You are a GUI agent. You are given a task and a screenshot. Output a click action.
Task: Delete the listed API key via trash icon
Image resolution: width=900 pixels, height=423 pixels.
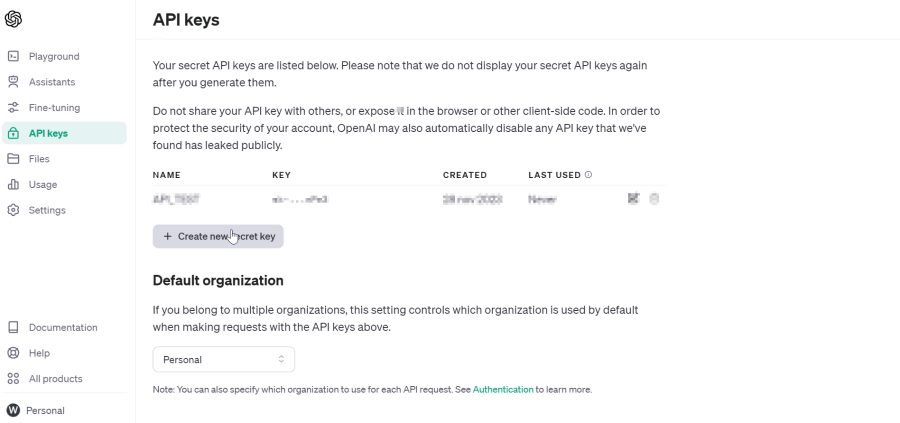pyautogui.click(x=654, y=199)
